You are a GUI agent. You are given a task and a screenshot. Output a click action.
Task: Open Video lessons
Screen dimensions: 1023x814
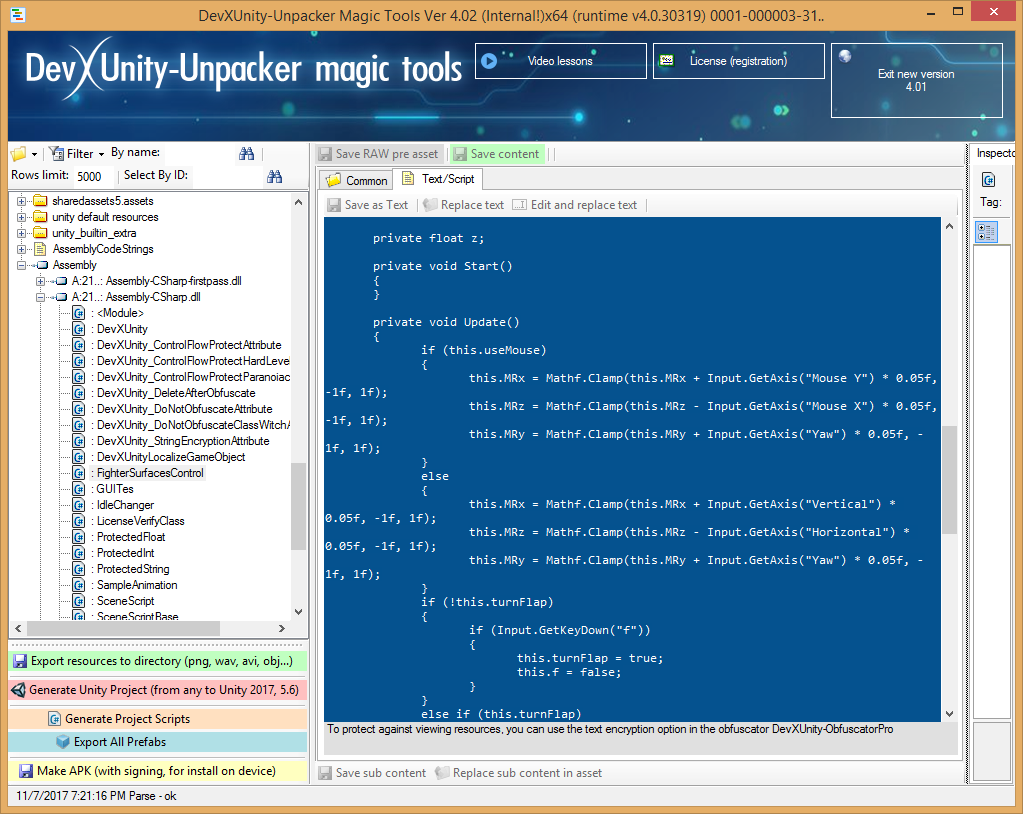pos(560,61)
